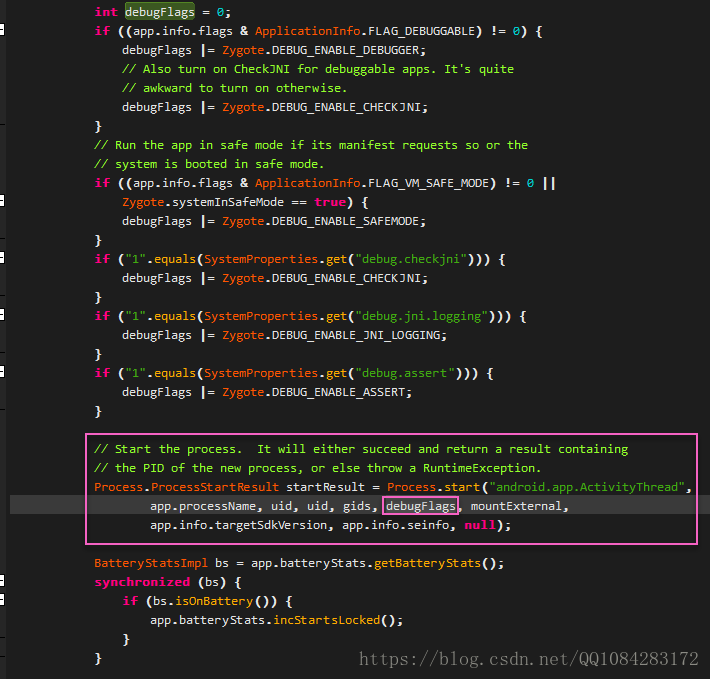Click debugFlags argument in Process.start call
This screenshot has height=679, width=710.
421,507
